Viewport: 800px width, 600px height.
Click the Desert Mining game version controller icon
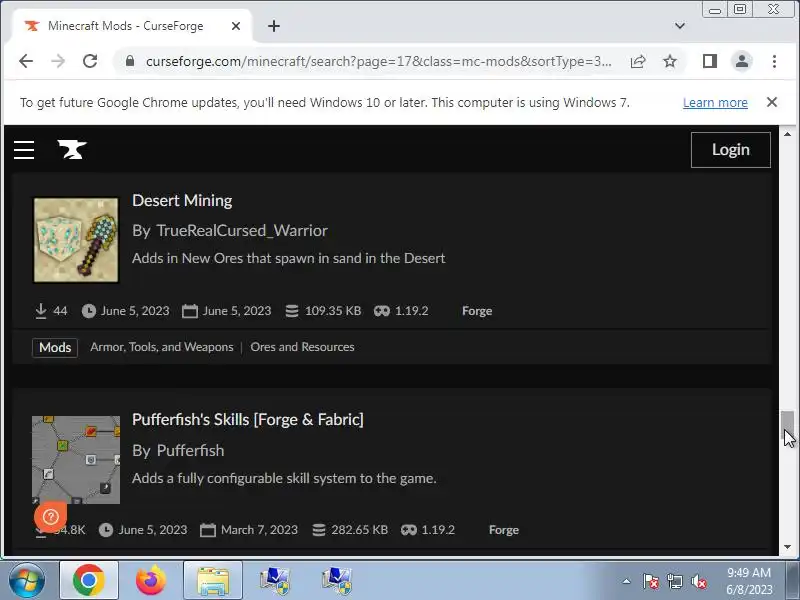(382, 311)
